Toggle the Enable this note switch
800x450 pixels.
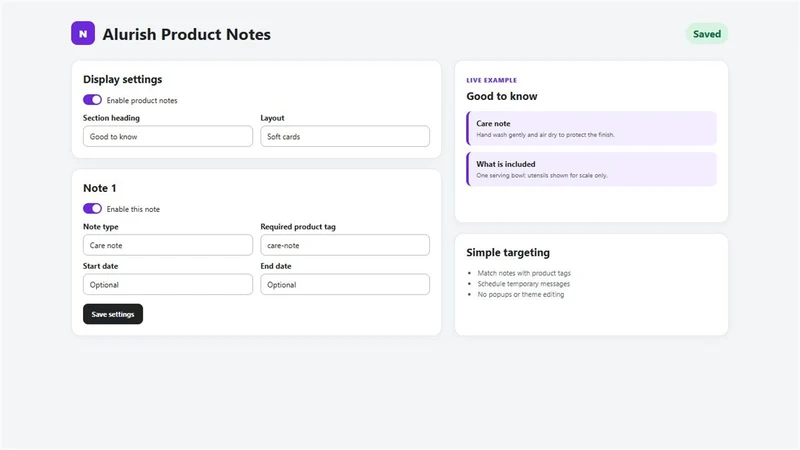(x=92, y=209)
